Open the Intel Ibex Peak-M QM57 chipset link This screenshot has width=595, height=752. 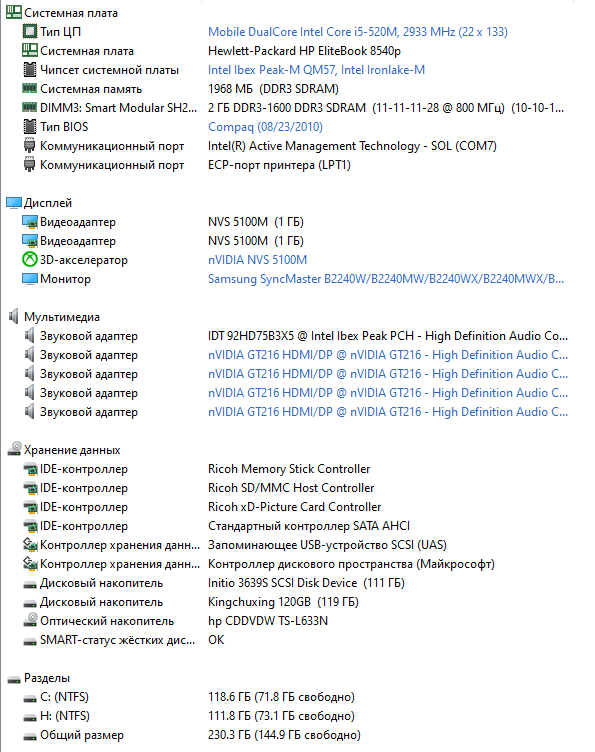coord(316,70)
